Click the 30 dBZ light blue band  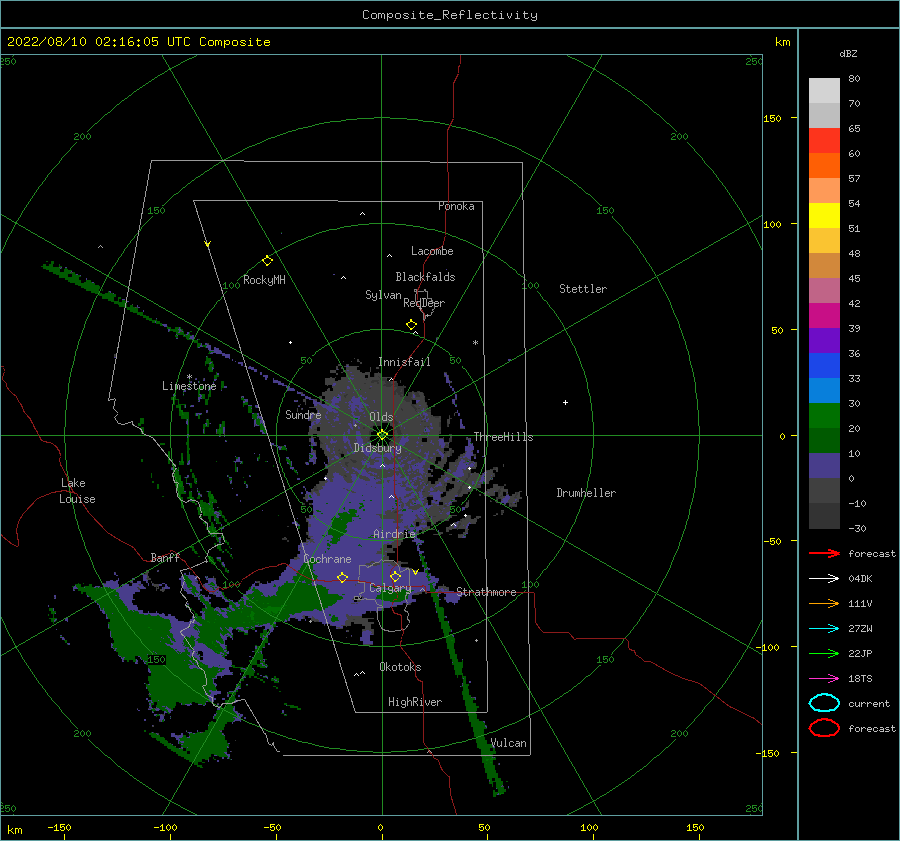point(824,390)
